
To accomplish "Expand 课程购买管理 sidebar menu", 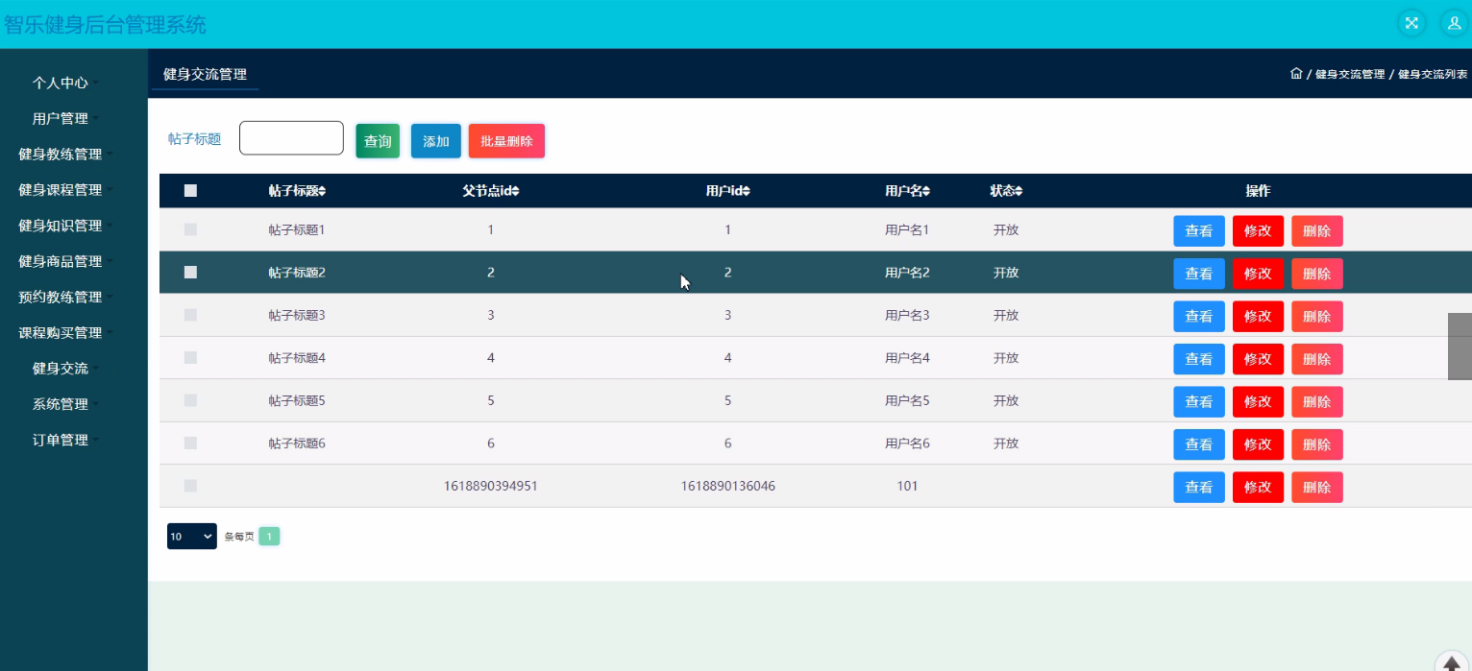I will 60,333.
